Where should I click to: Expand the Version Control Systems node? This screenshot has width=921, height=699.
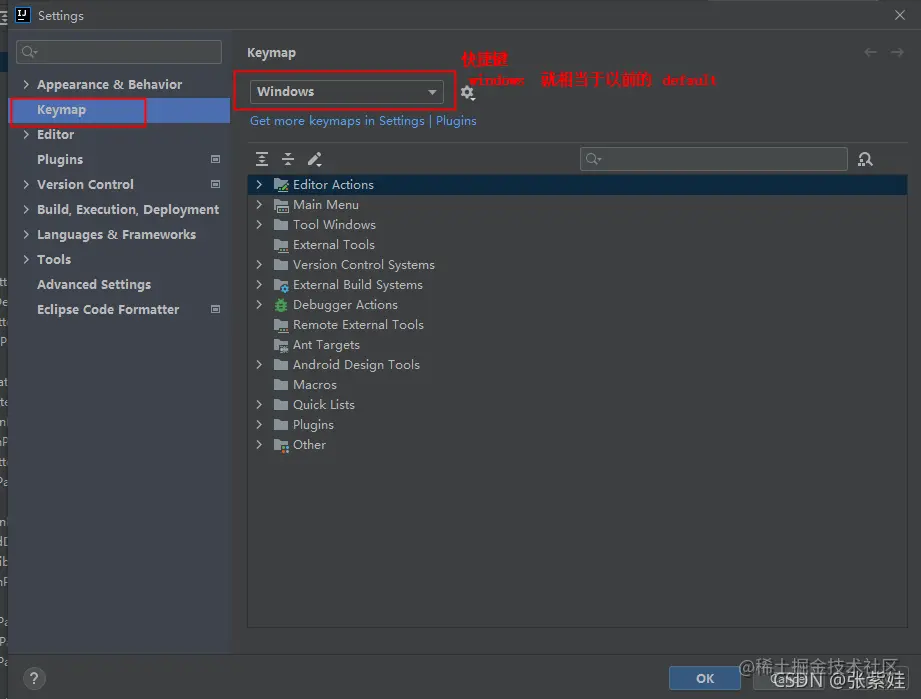[259, 264]
